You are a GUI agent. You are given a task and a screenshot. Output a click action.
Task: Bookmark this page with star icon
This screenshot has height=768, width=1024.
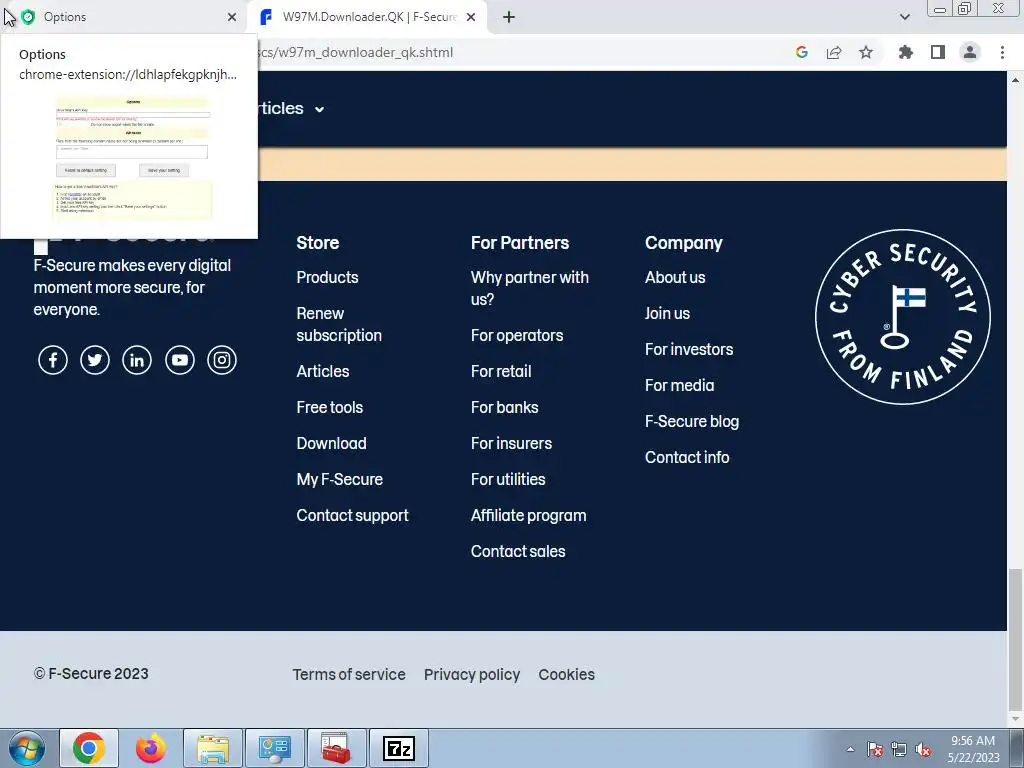click(866, 52)
